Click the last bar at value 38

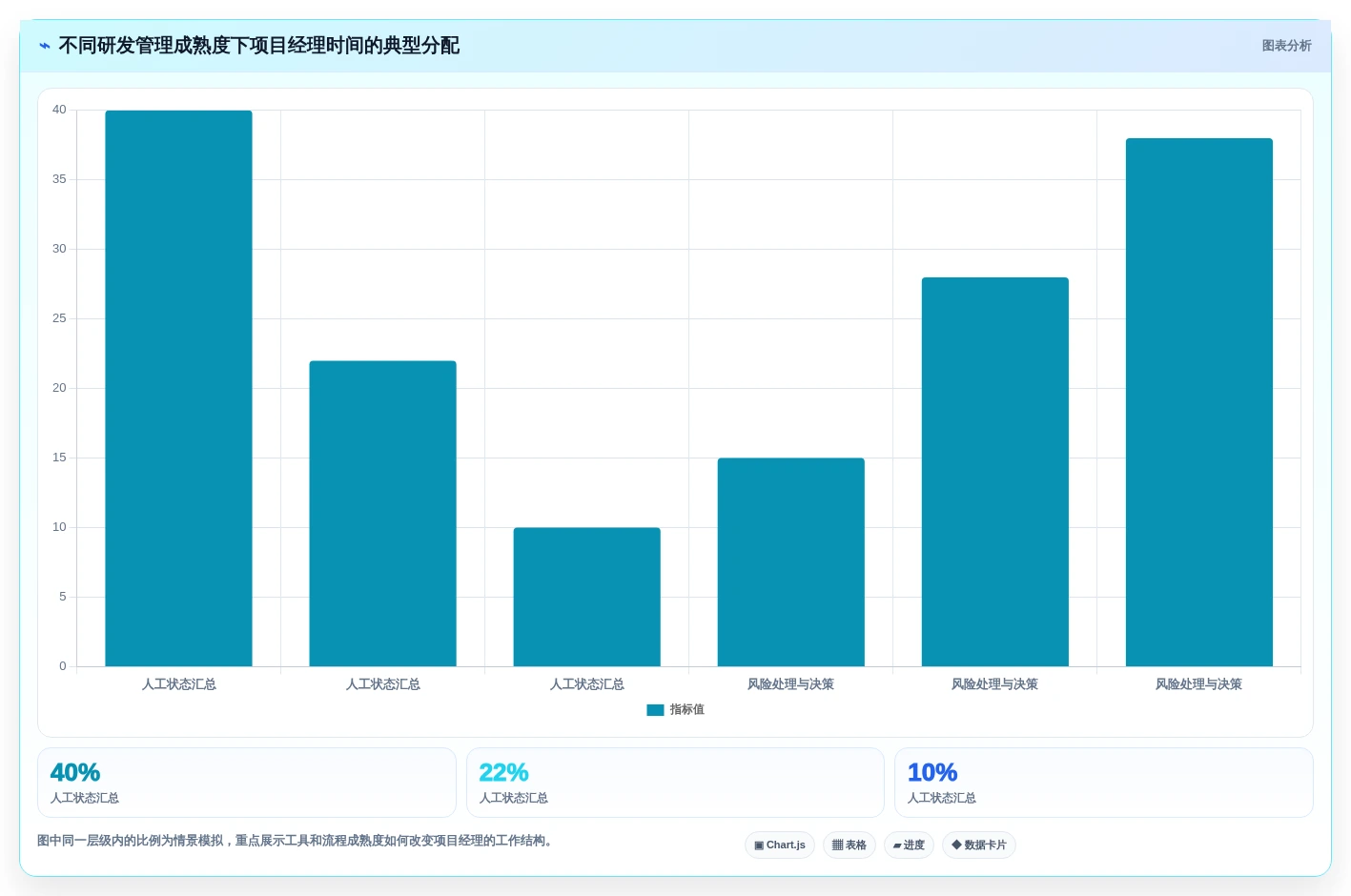1198,402
